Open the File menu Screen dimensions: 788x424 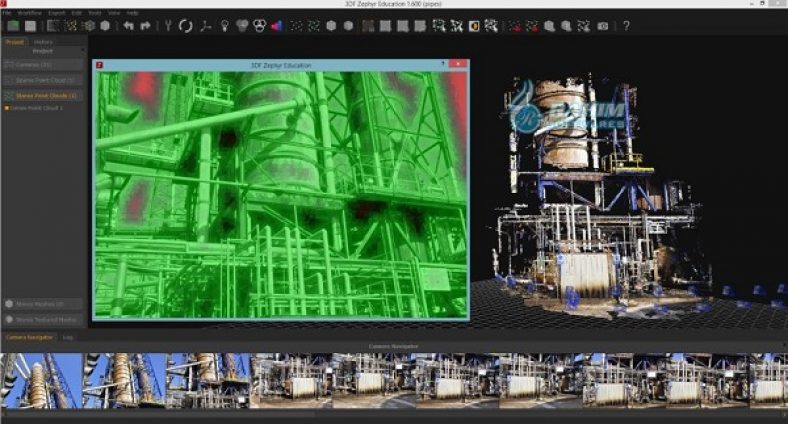pyautogui.click(x=7, y=13)
